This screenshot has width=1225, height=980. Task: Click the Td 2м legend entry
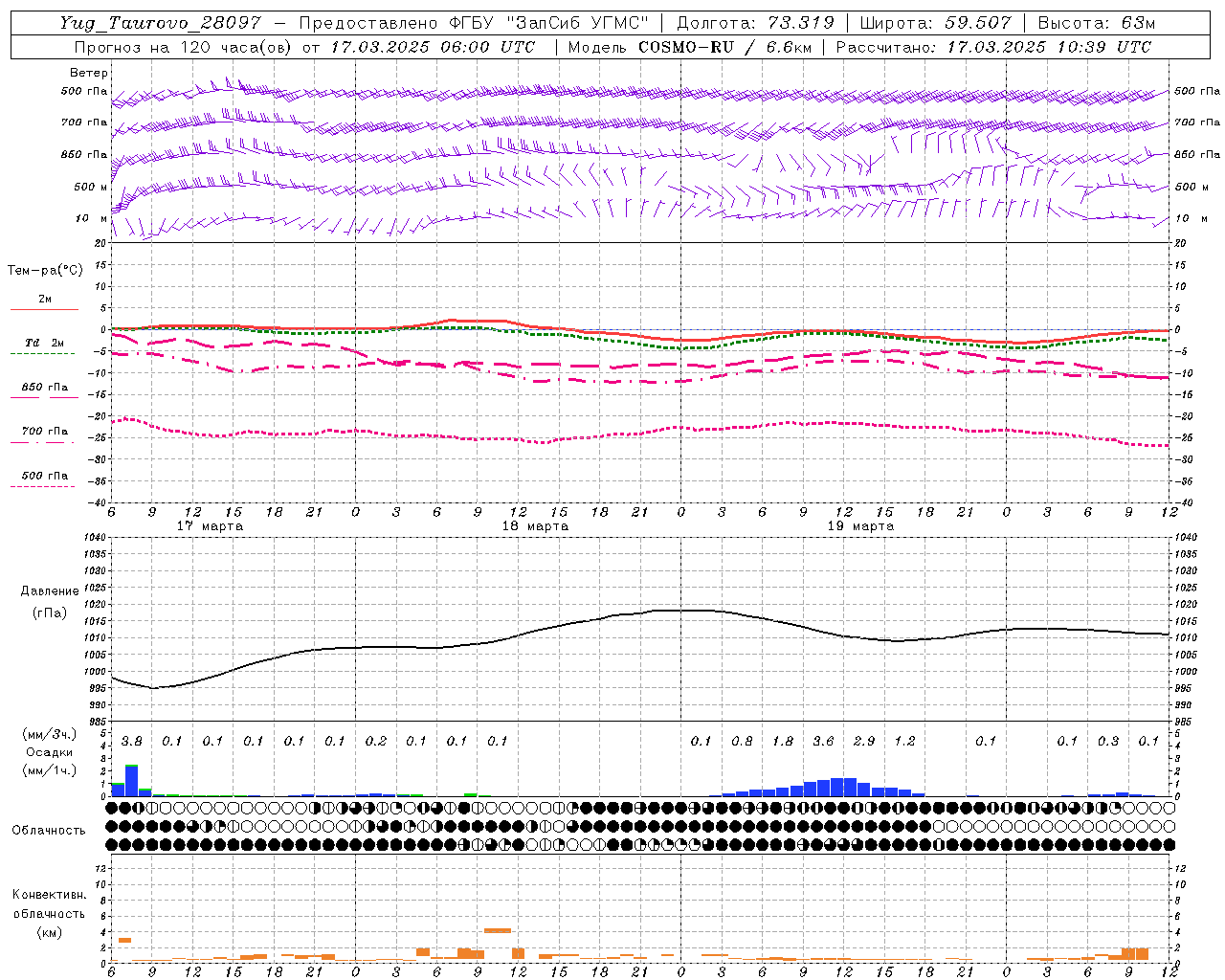(44, 343)
